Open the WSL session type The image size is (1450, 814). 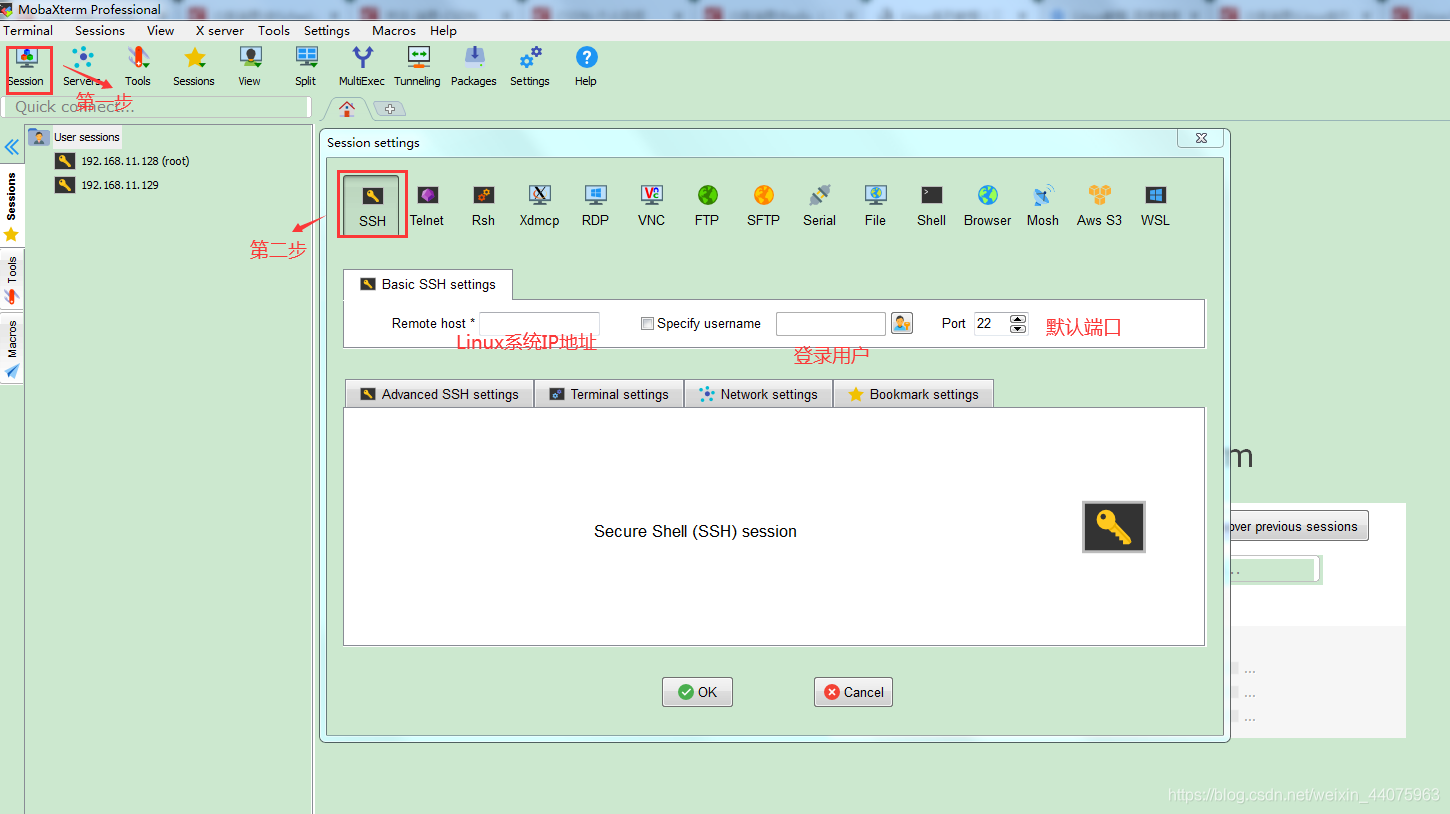(x=1155, y=204)
